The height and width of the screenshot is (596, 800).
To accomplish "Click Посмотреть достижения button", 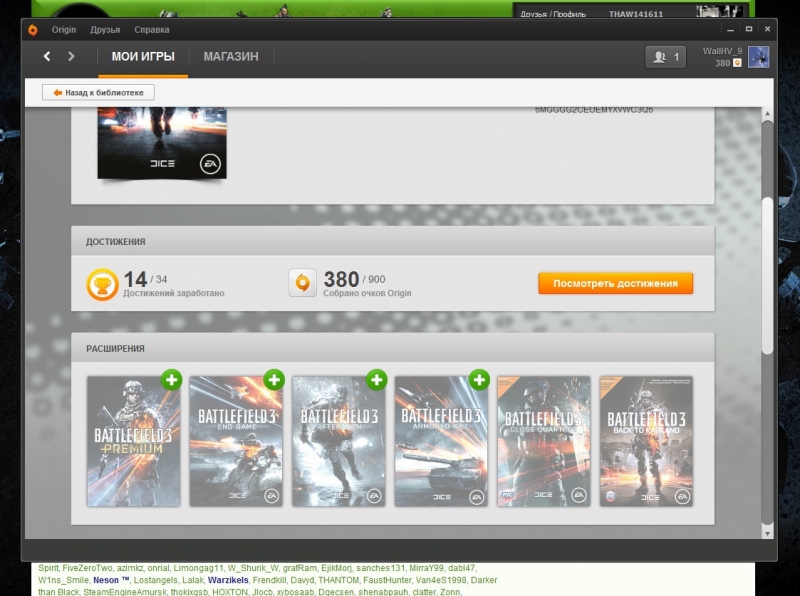I will pos(615,283).
